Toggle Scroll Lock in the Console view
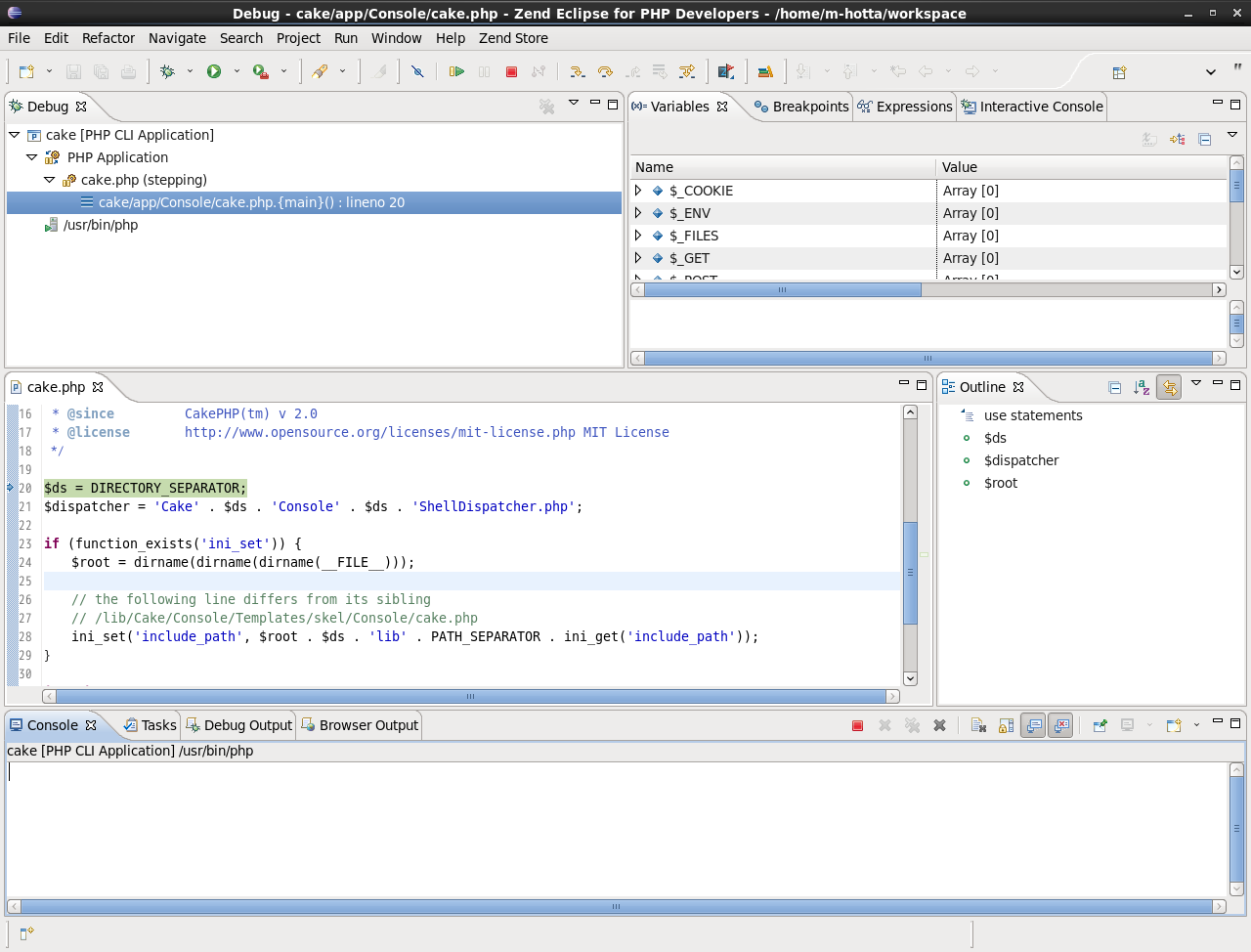The height and width of the screenshot is (952, 1251). pyautogui.click(x=1006, y=725)
